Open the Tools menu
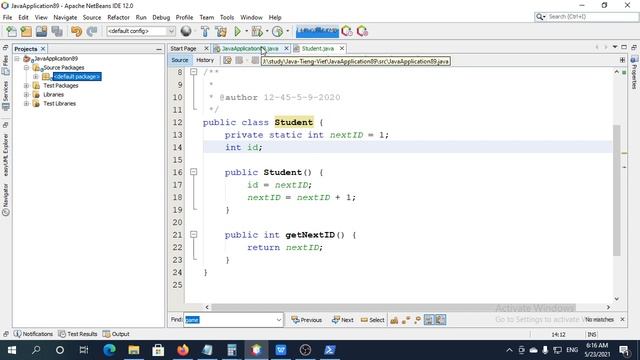Viewport: 640px width, 360px height. coord(227,18)
